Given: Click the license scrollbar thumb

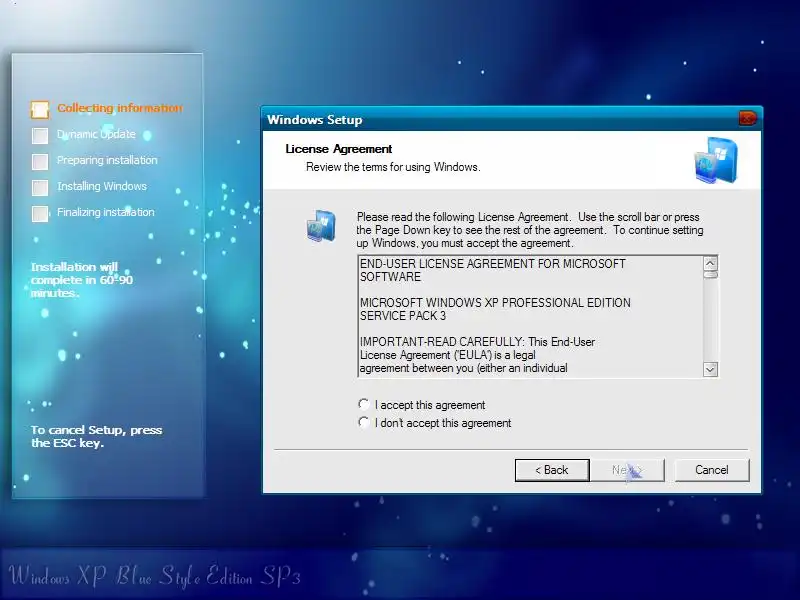Looking at the screenshot, I should coord(711,274).
